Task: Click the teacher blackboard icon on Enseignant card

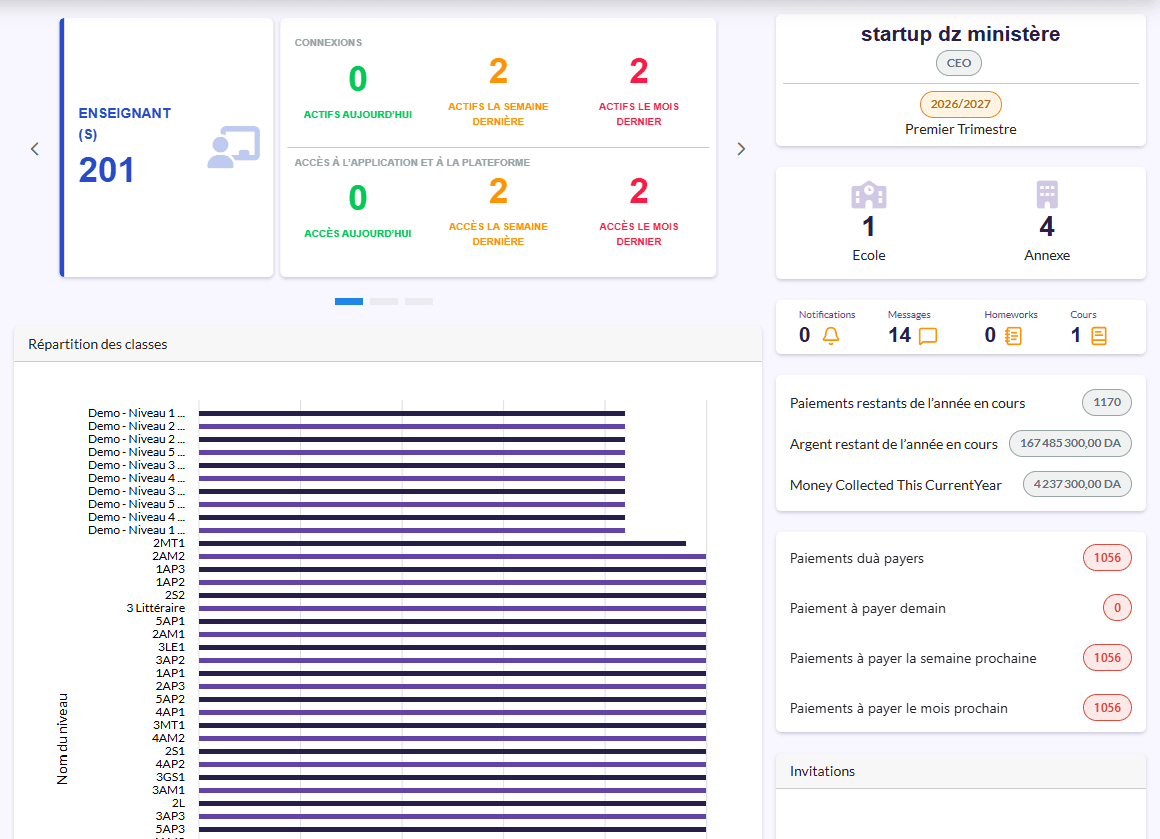Action: [x=234, y=147]
